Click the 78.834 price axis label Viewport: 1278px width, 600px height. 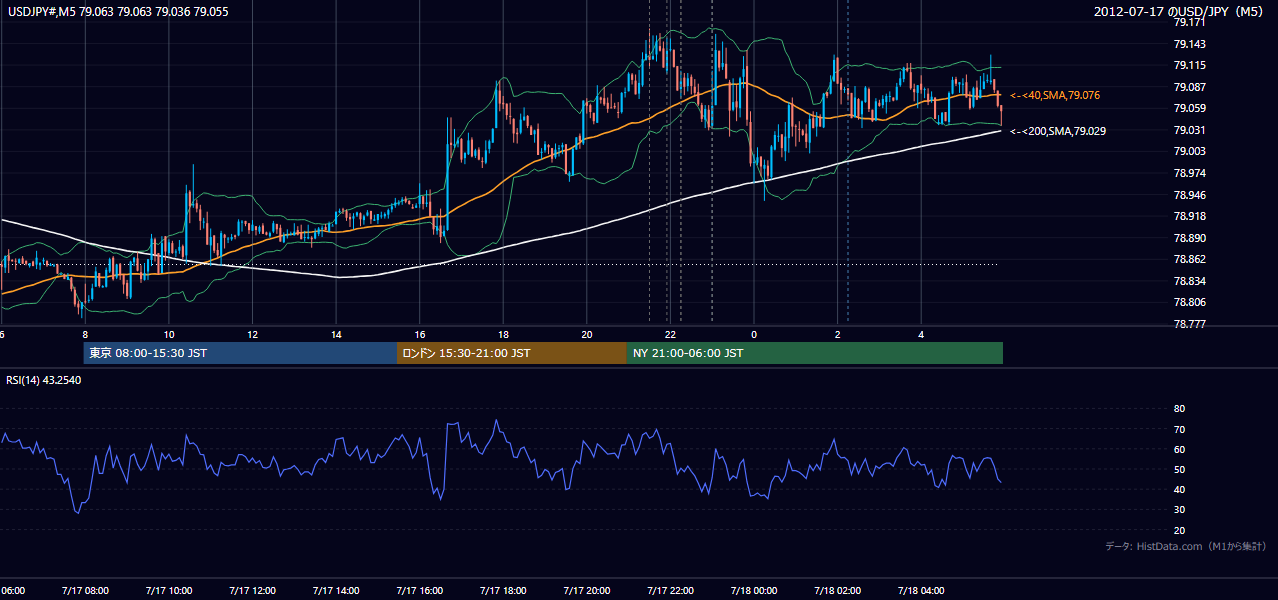click(1189, 281)
